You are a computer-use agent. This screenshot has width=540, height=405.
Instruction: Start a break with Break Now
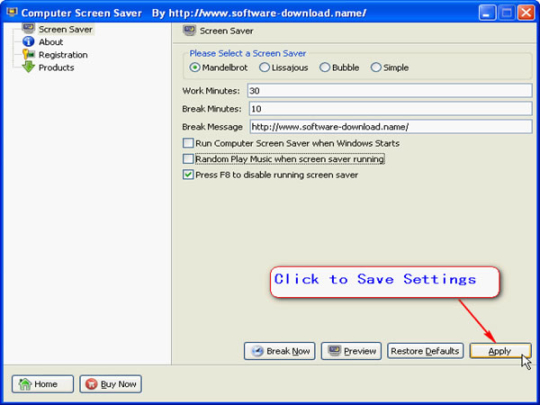[x=280, y=351]
